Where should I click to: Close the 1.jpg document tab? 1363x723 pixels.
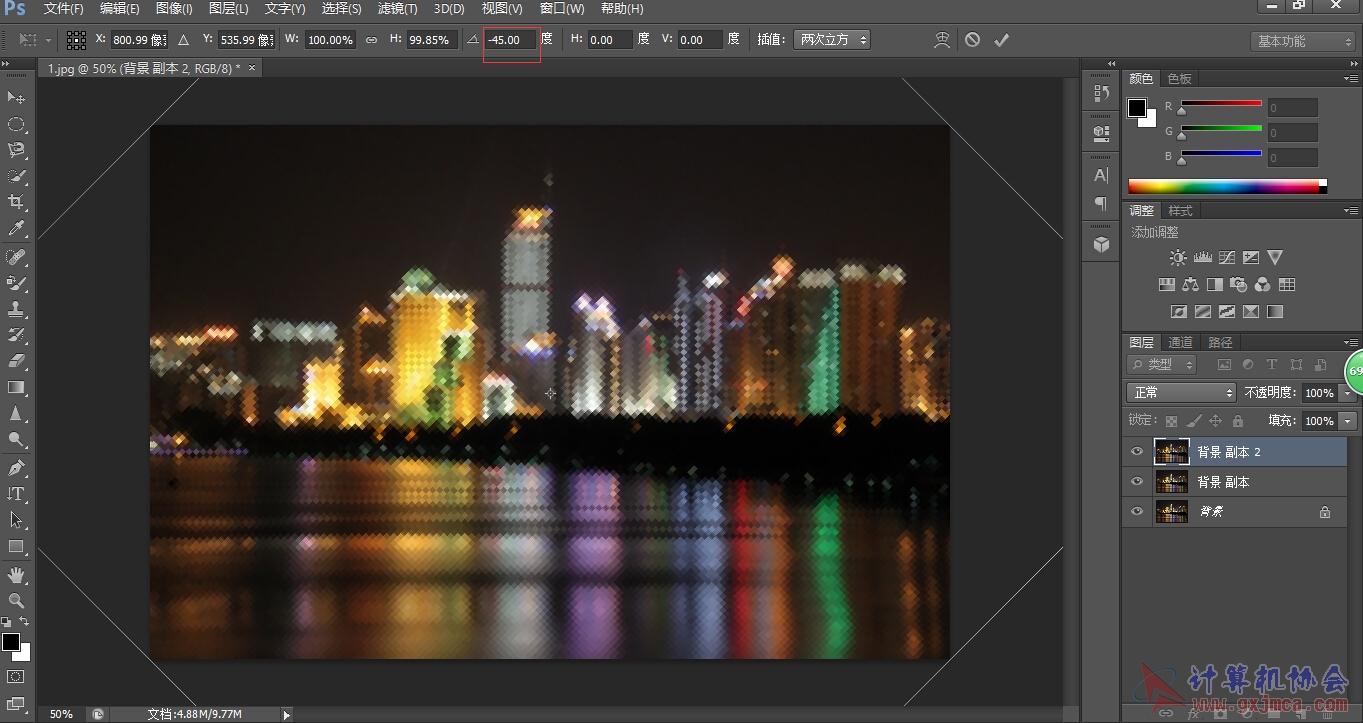[x=252, y=68]
